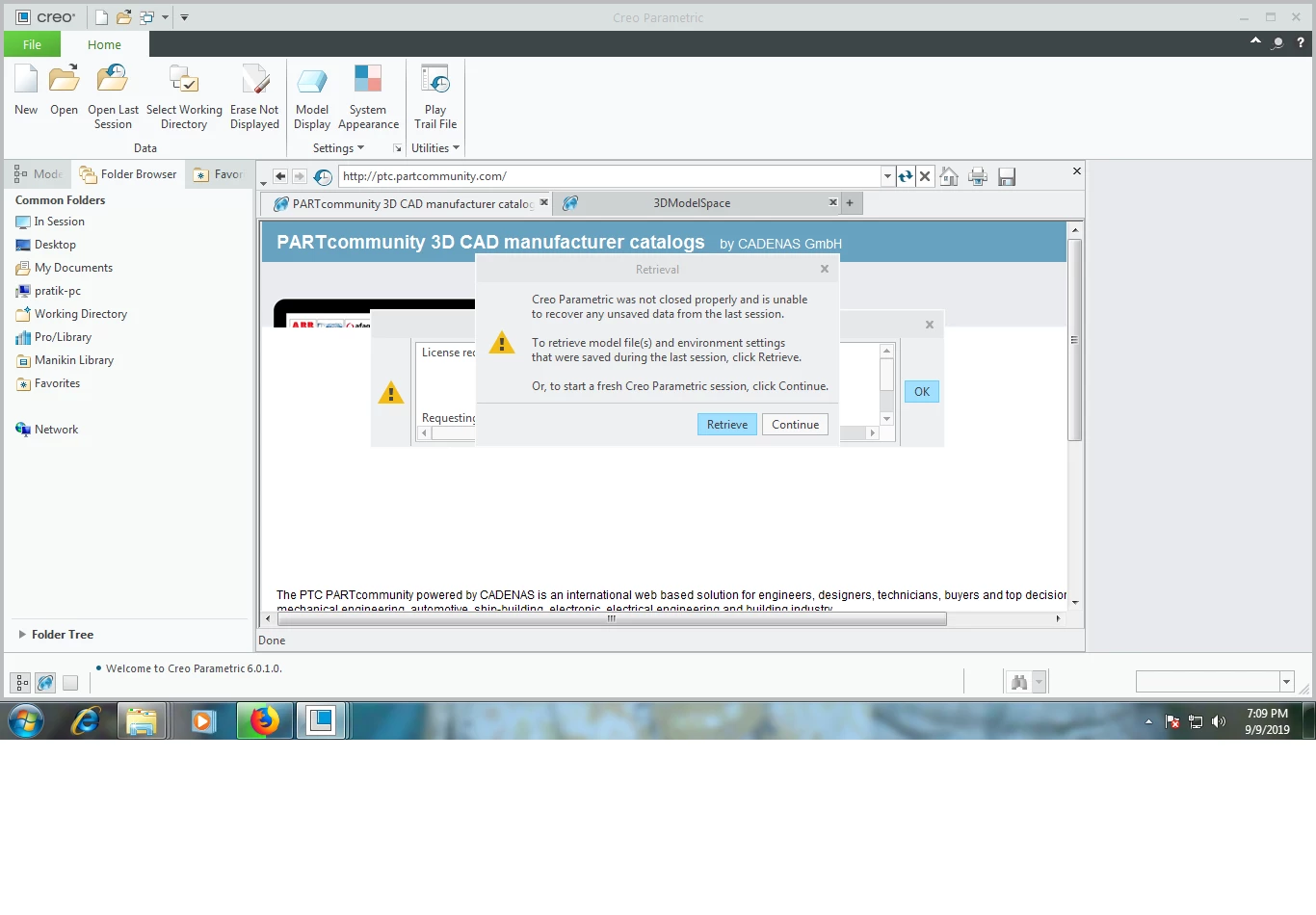Open the find tool dropdown arrow
Screen dimensions: 1316x915
pos(1039,682)
